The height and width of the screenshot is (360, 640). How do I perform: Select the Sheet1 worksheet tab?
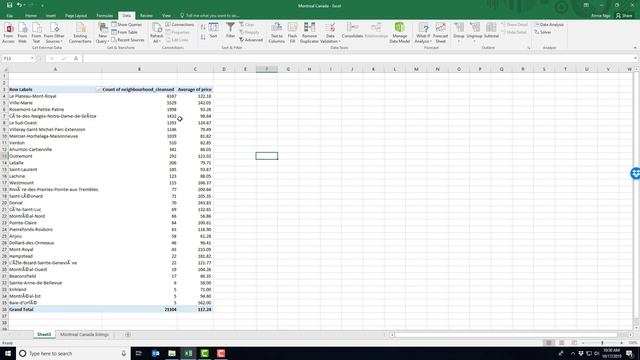[44, 334]
